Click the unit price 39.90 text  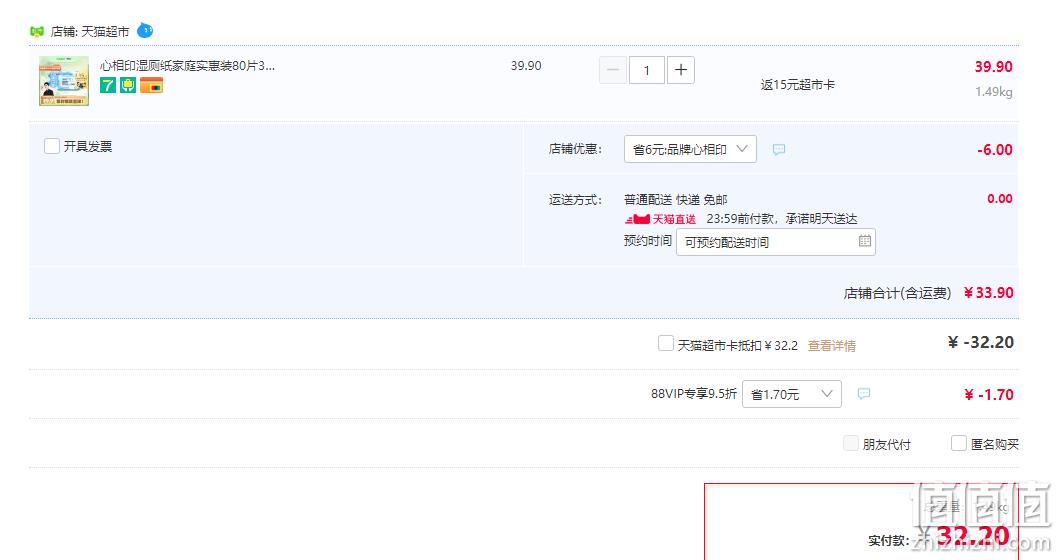[x=526, y=66]
